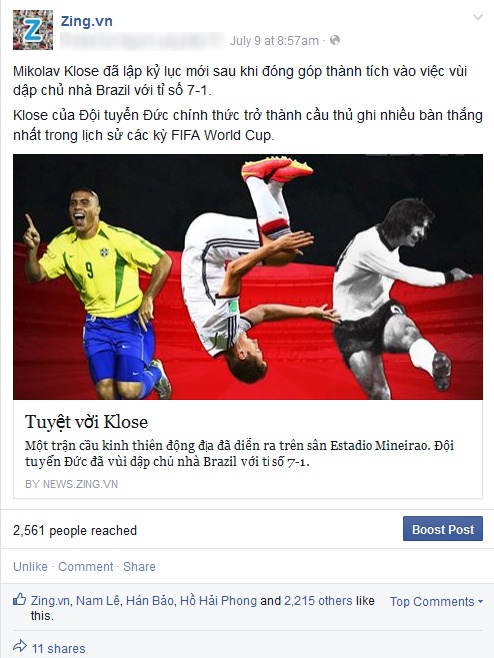Open Nam Lê's profile
Viewport: 494px width, 658px height.
pos(98,601)
